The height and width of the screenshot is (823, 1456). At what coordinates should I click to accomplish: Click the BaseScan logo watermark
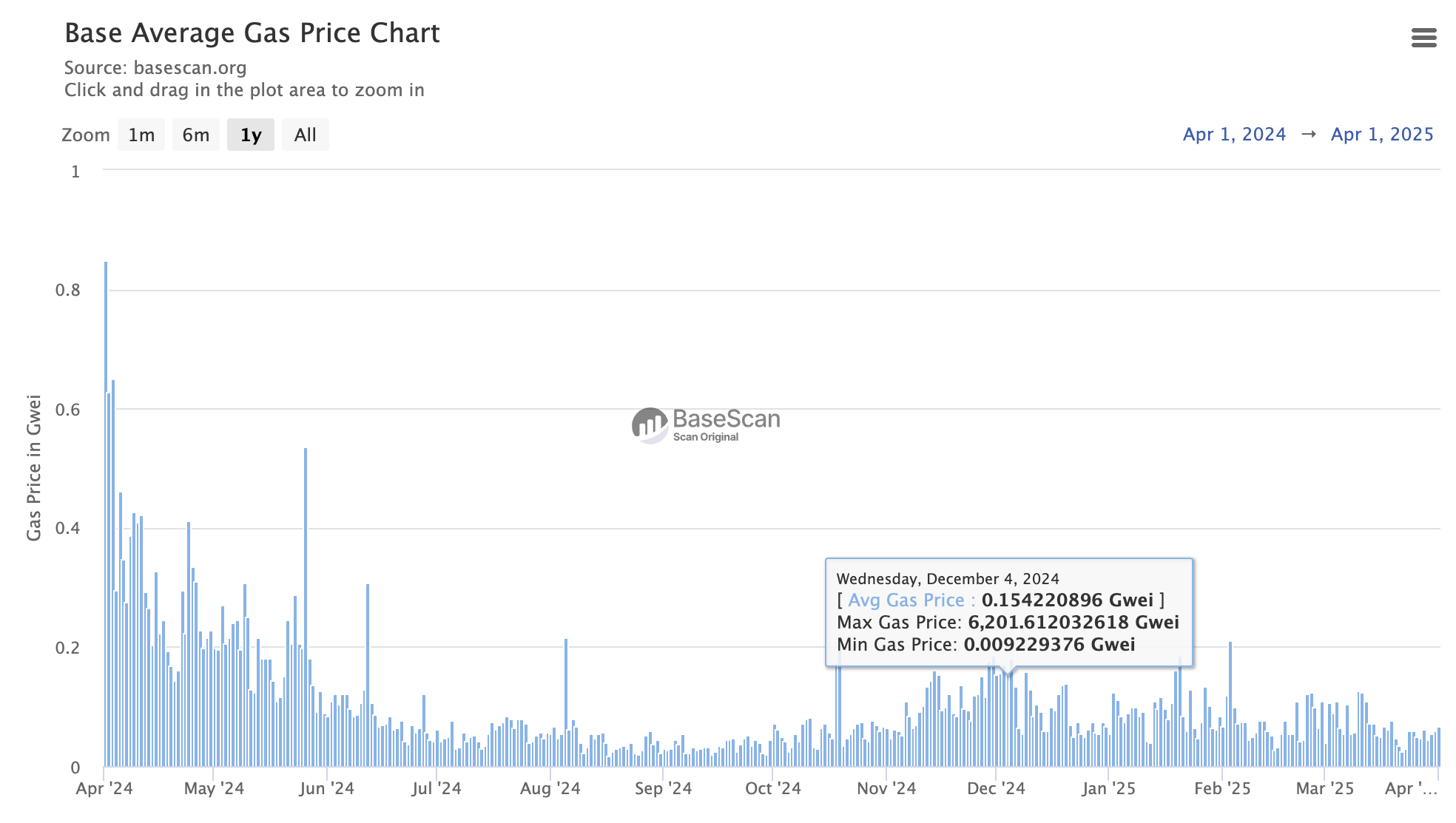tap(705, 423)
